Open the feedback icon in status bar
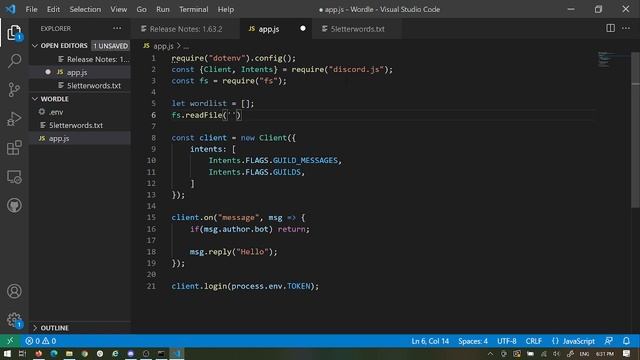Screen dimensions: 640x360 point(609,341)
